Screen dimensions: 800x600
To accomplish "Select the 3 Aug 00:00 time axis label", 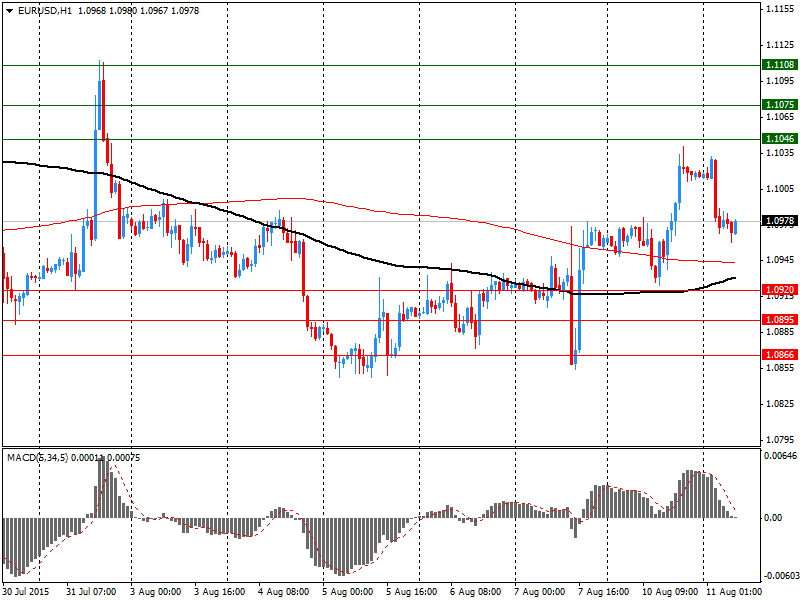I will click(156, 592).
